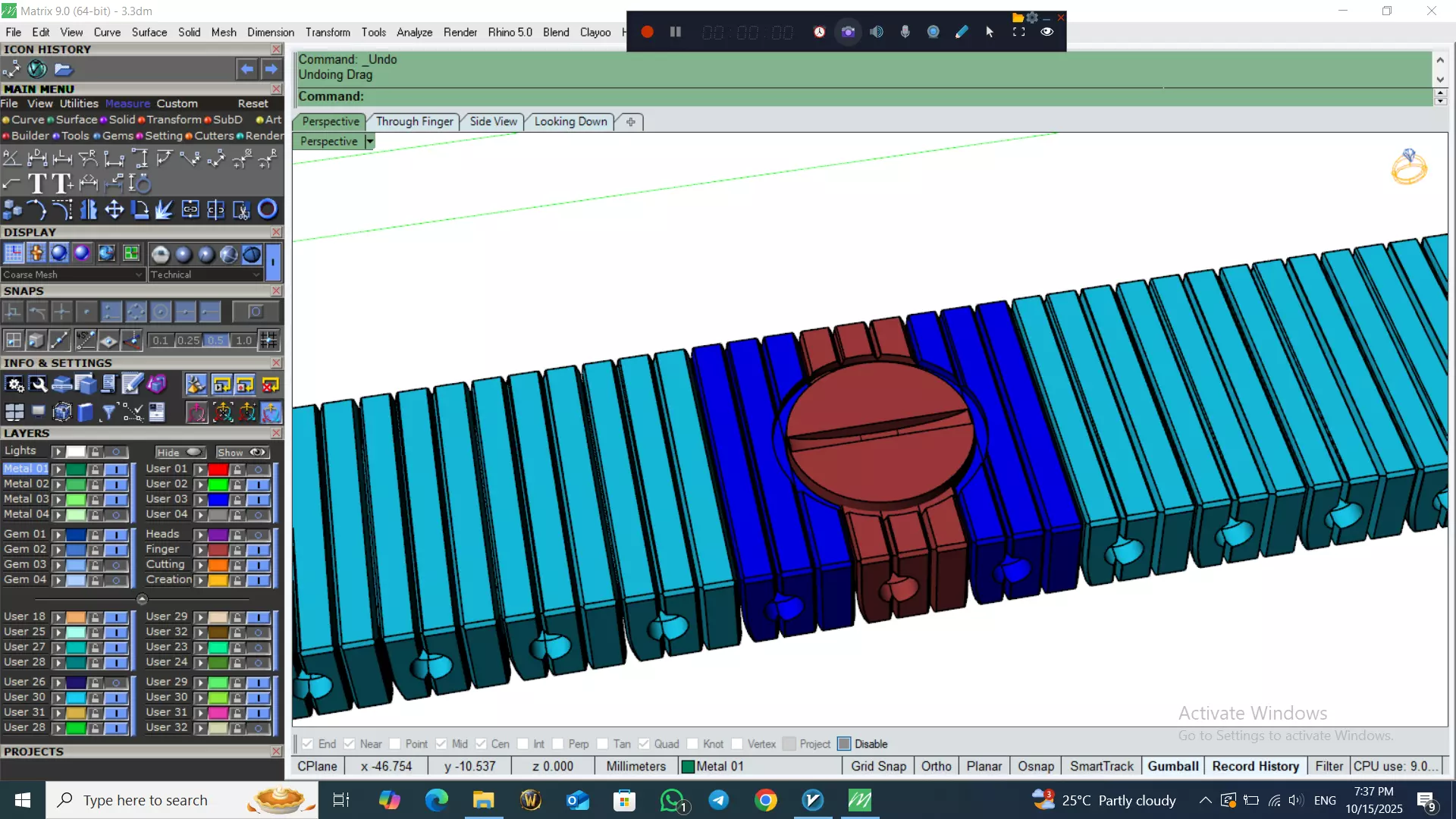Click the filter funnel icon

pyautogui.click(x=108, y=412)
